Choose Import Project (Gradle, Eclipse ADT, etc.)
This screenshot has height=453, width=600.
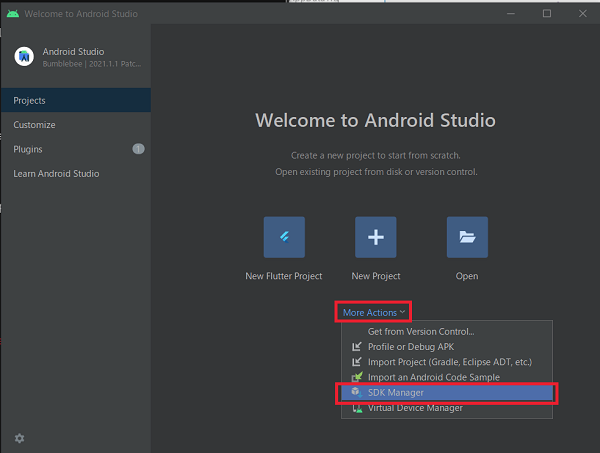click(x=447, y=362)
